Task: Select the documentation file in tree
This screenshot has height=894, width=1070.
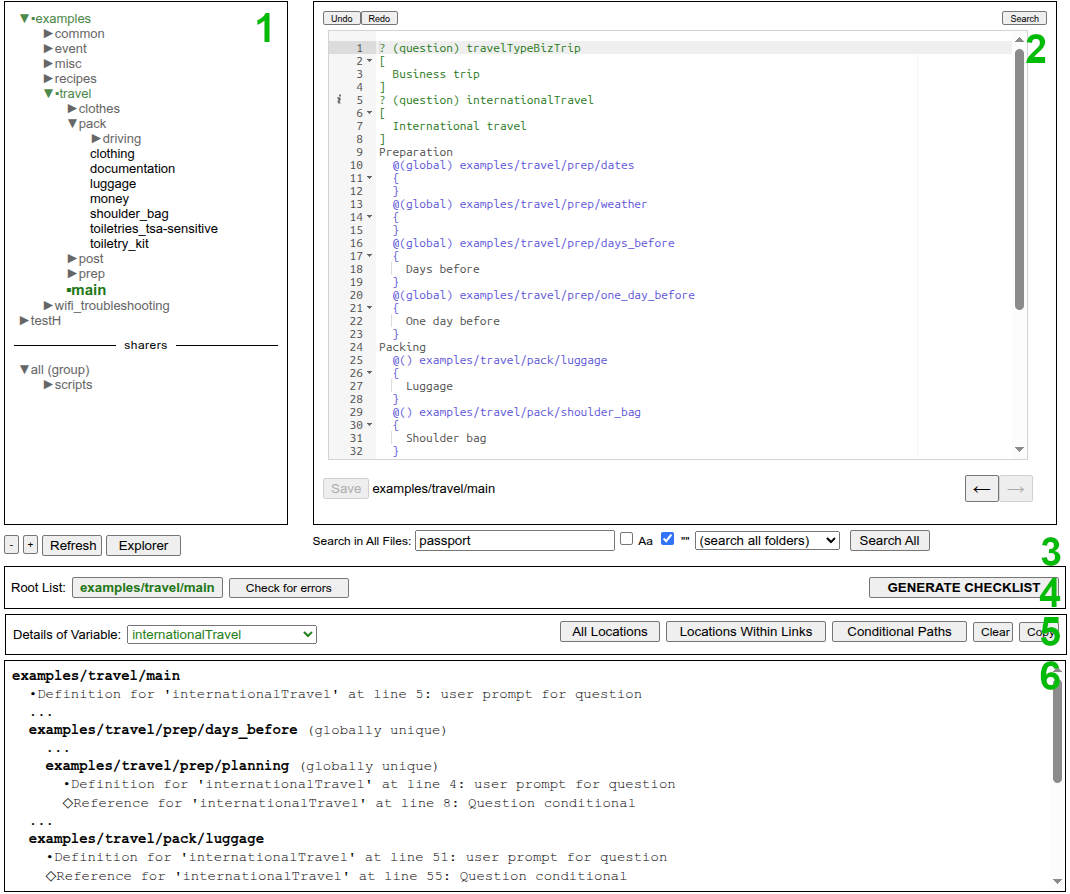Action: pyautogui.click(x=132, y=169)
